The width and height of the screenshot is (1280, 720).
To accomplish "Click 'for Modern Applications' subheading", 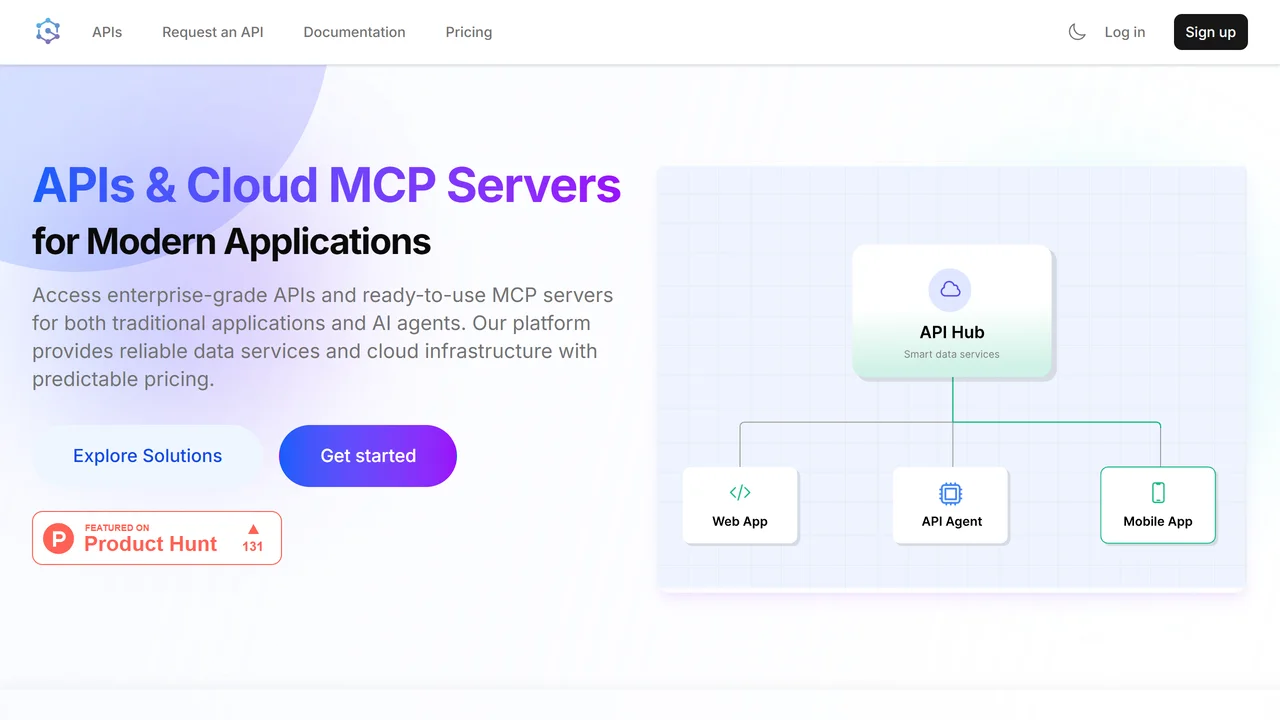I will pos(231,241).
